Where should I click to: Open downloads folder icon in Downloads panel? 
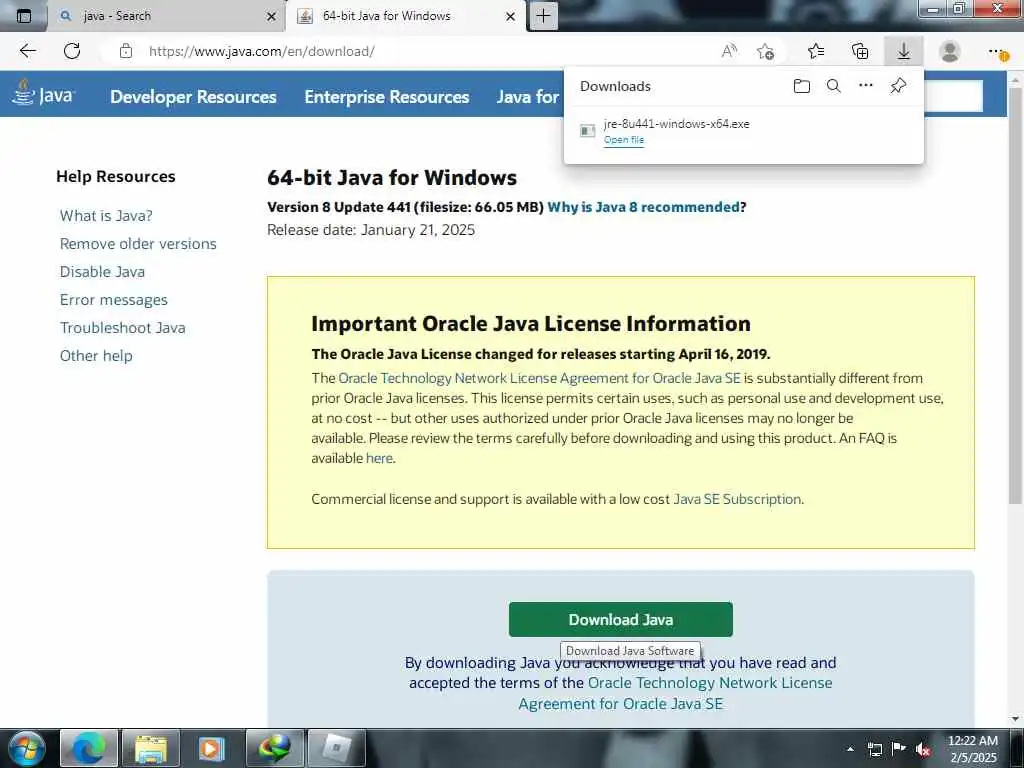pyautogui.click(x=802, y=86)
